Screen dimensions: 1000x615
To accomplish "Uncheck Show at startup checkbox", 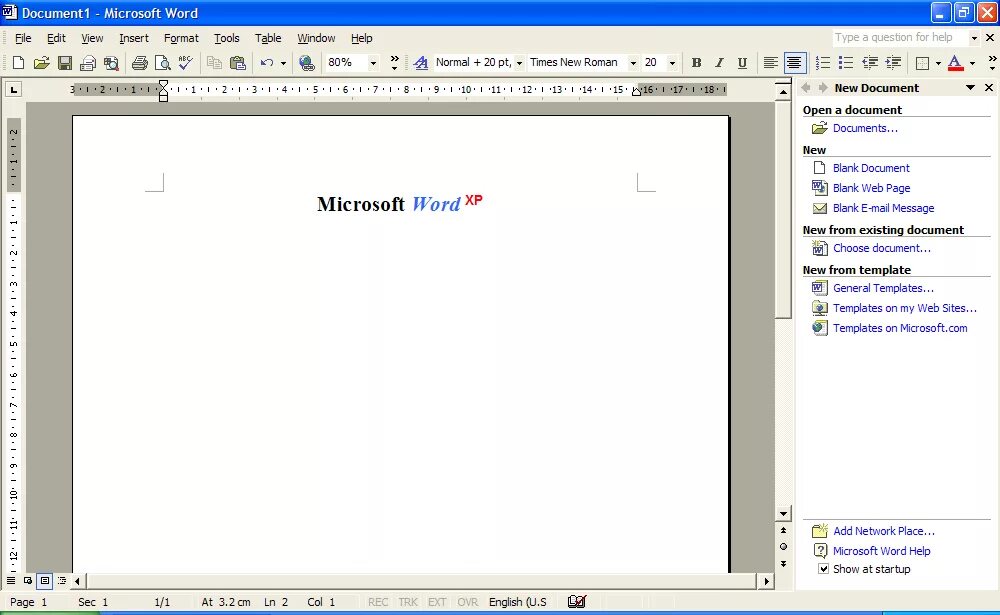I will (823, 569).
